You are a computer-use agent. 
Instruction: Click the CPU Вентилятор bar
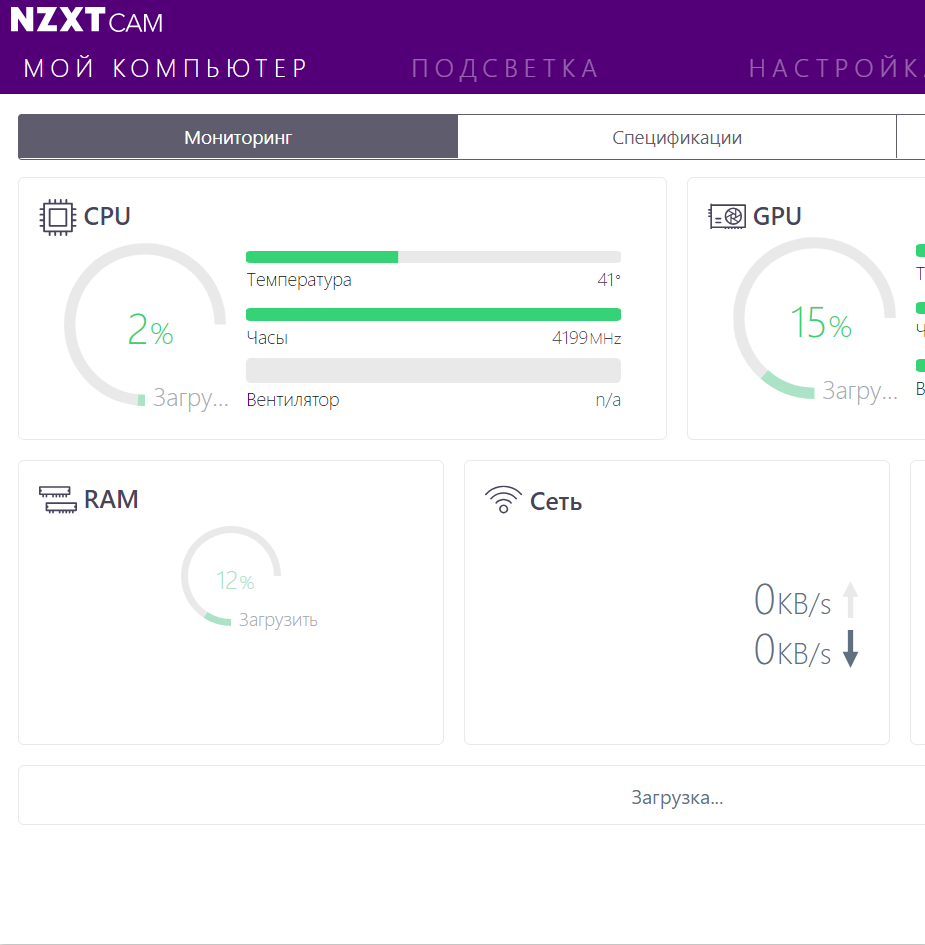(433, 370)
